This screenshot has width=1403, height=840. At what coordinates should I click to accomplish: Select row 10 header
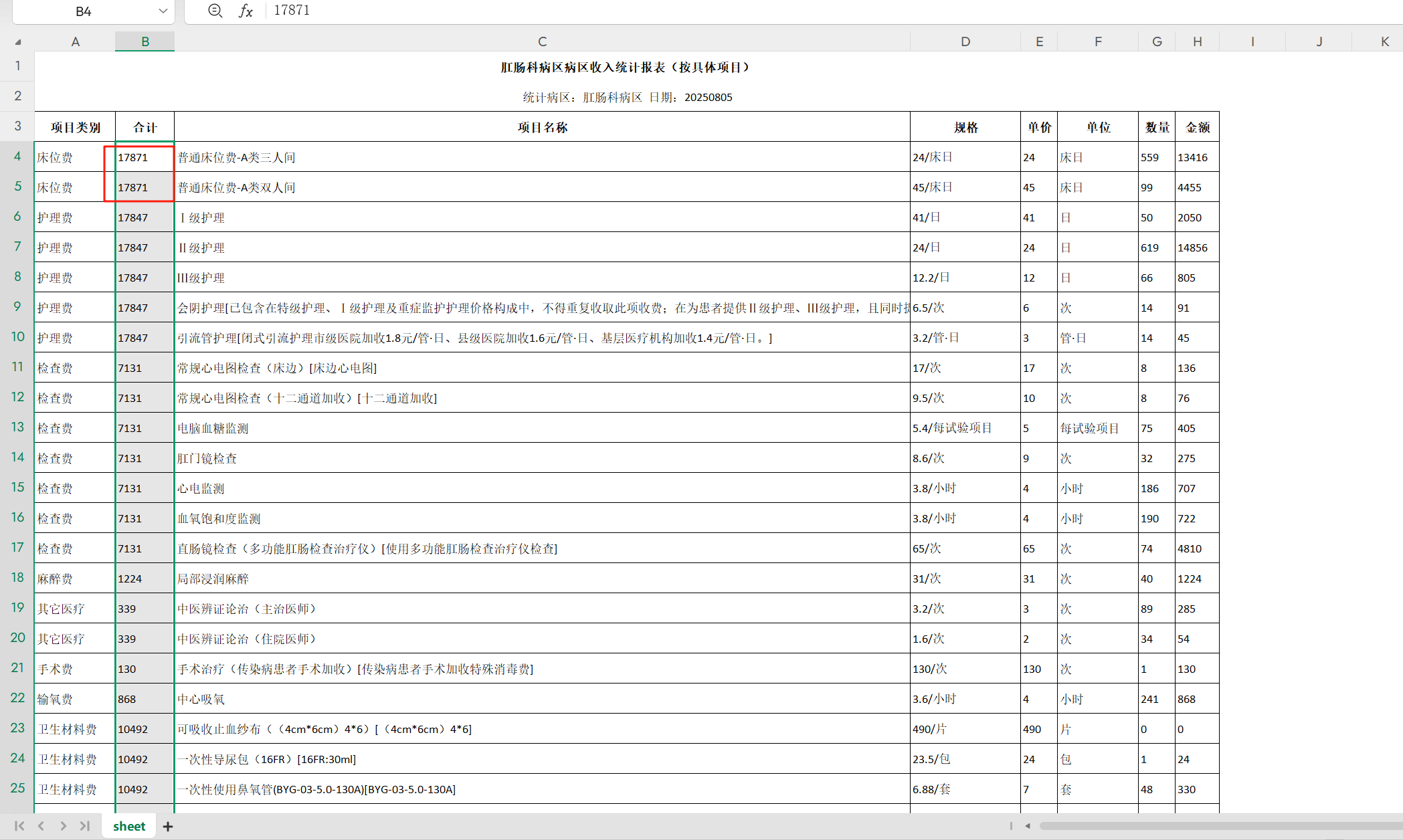click(17, 336)
